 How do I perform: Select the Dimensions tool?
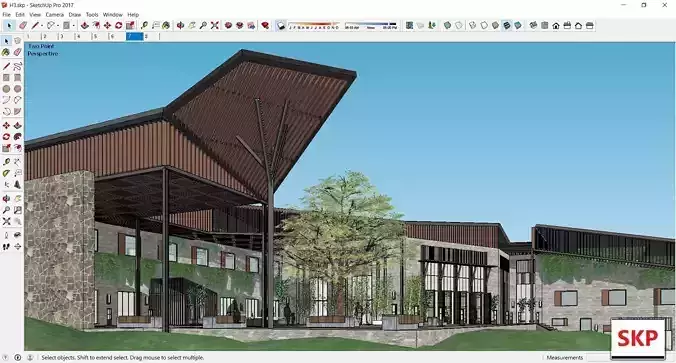[17, 162]
